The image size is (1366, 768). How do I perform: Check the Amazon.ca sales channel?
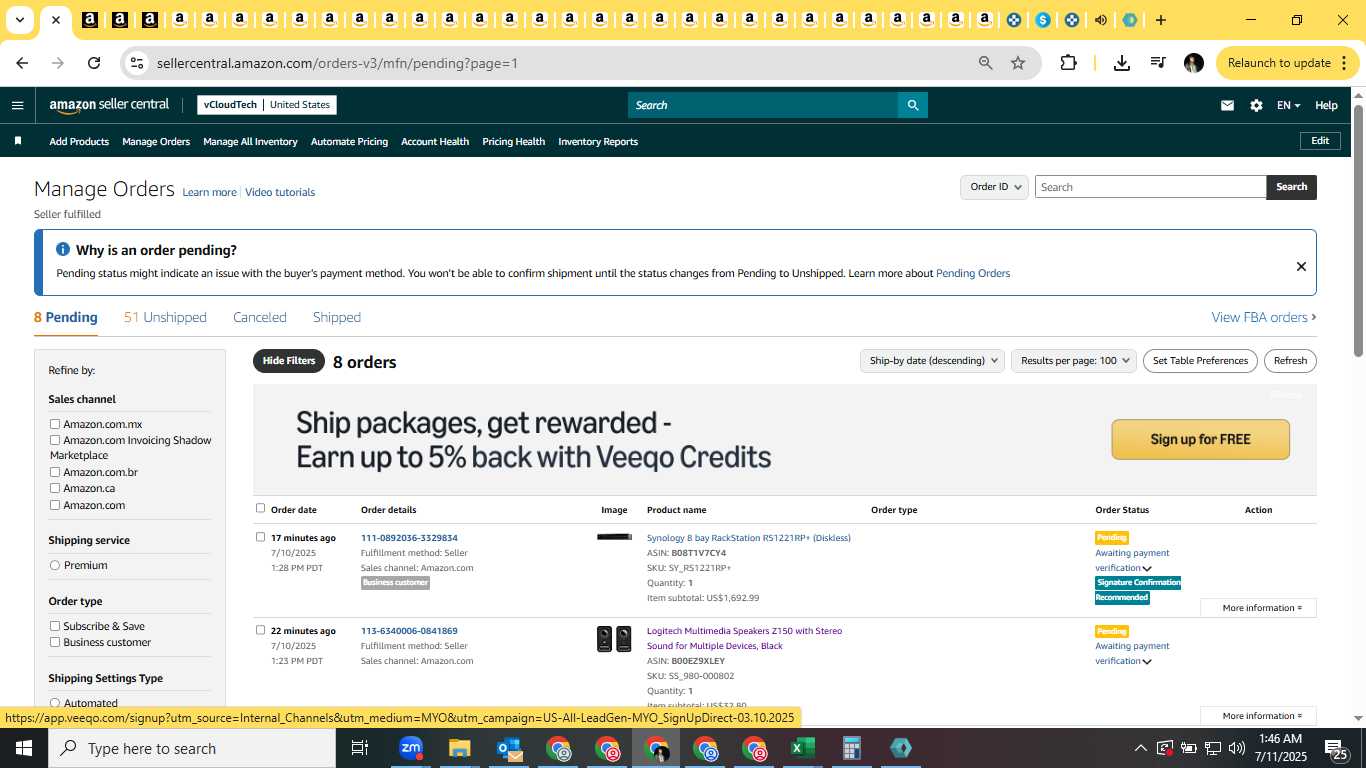55,488
